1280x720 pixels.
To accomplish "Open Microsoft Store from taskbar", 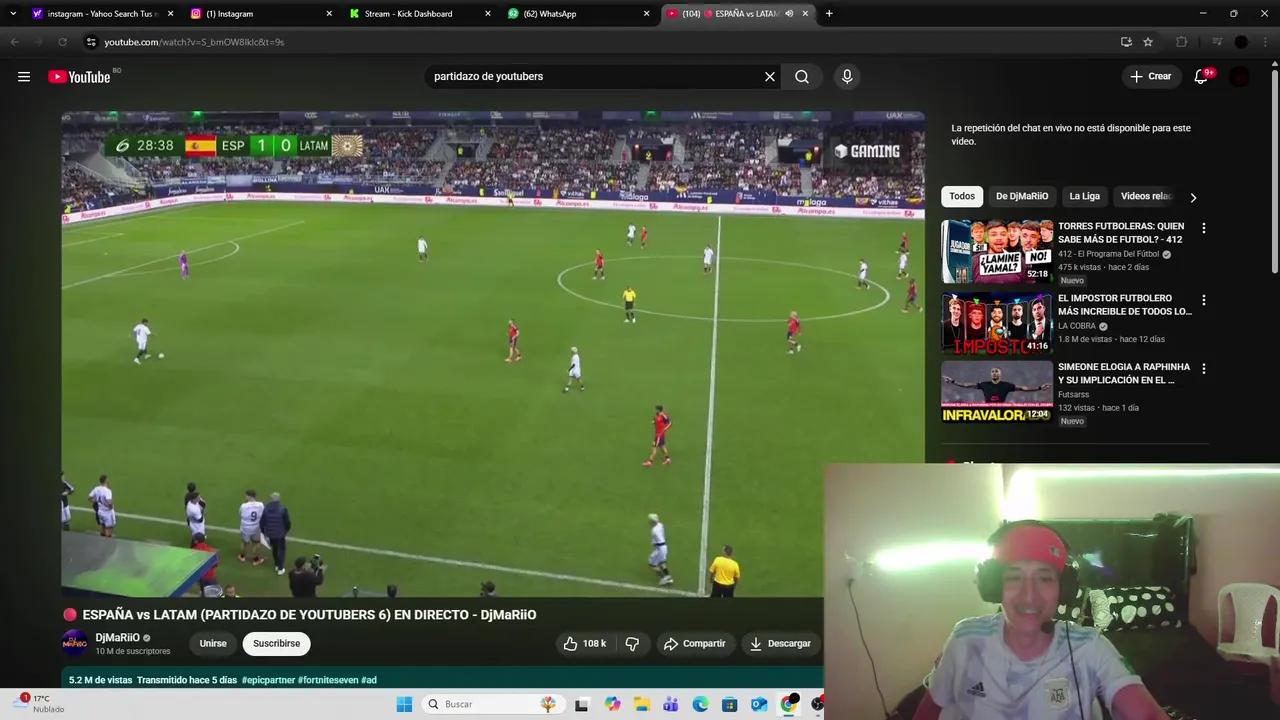I will 729,704.
